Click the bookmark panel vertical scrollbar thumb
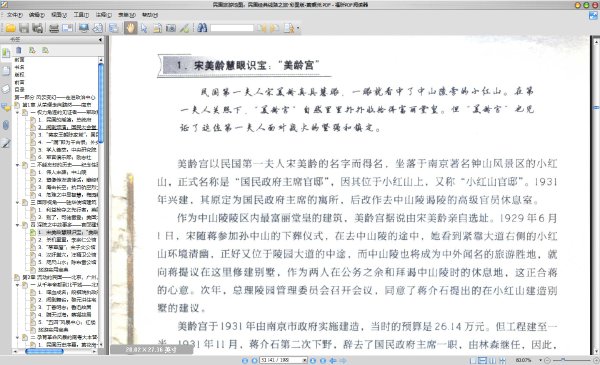The width and height of the screenshot is (600, 365). [x=101, y=103]
